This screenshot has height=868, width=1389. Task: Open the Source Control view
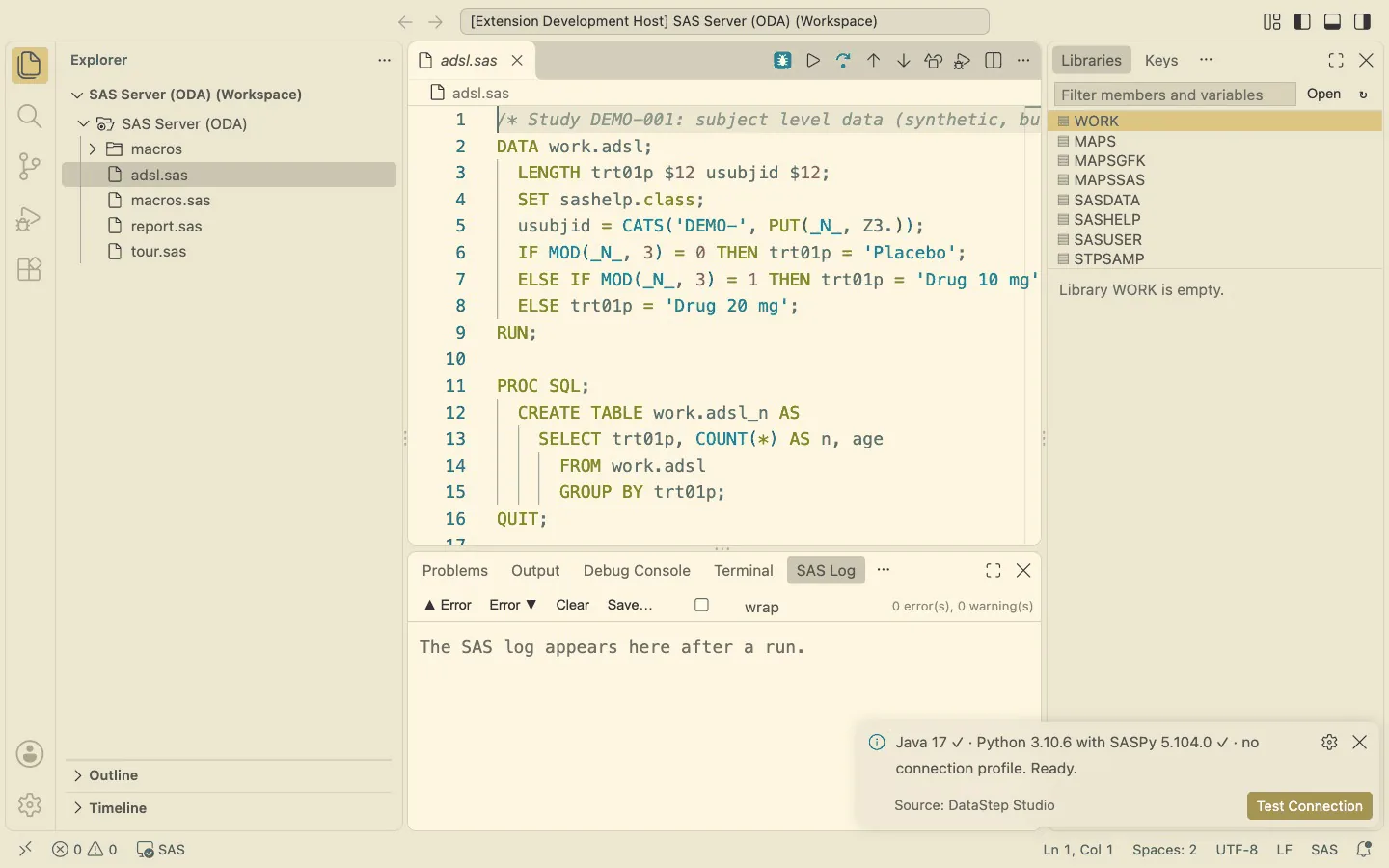point(30,167)
